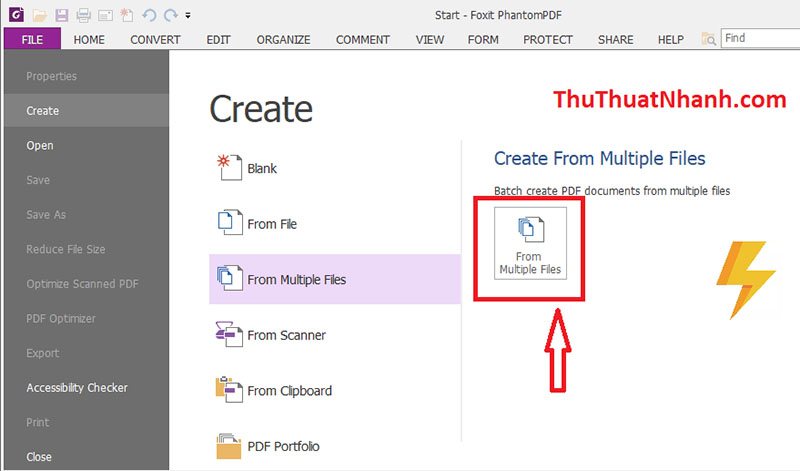Select Optimize Scanned PDF in sidebar
This screenshot has height=471, width=800.
click(86, 284)
